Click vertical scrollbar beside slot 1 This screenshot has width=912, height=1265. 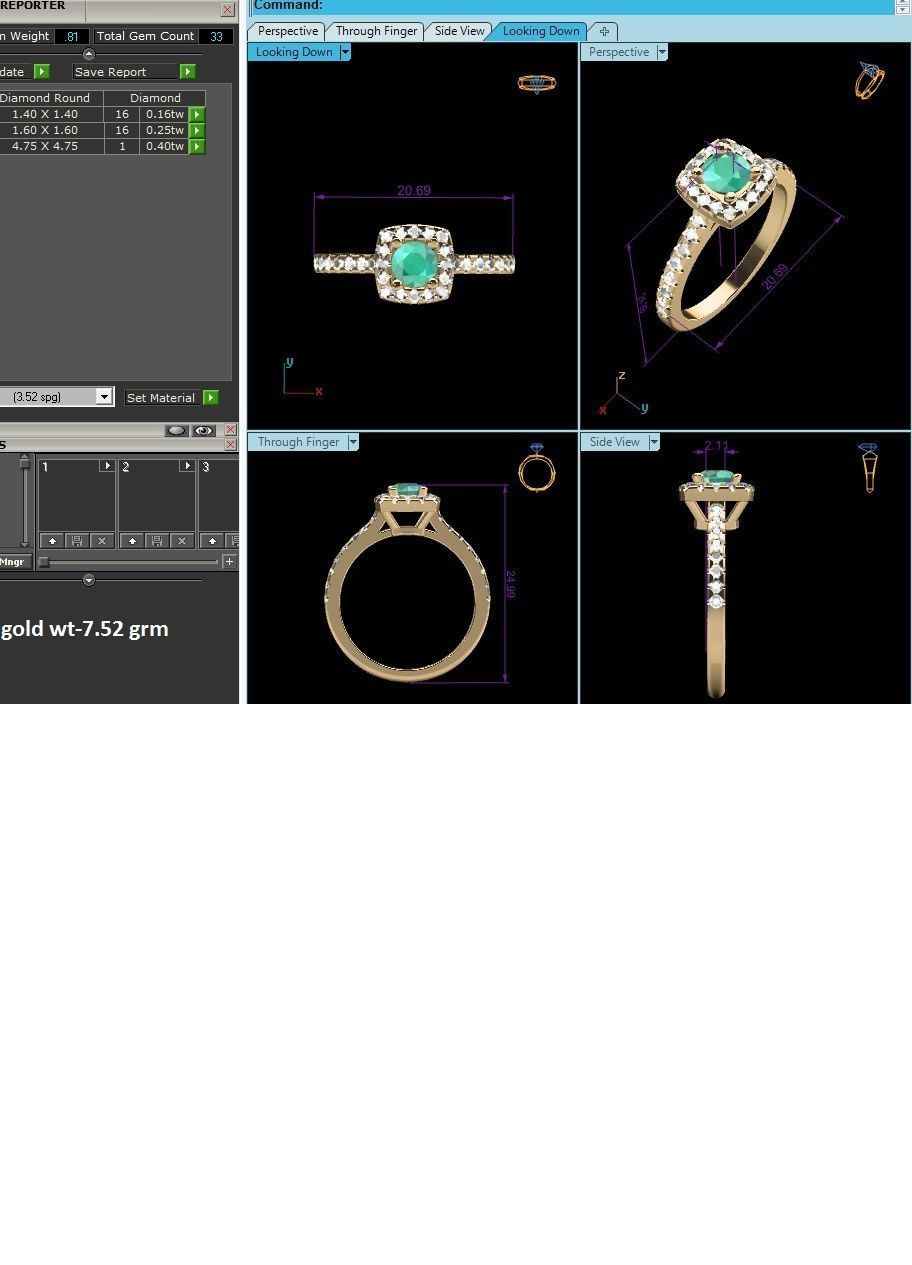[x=25, y=501]
